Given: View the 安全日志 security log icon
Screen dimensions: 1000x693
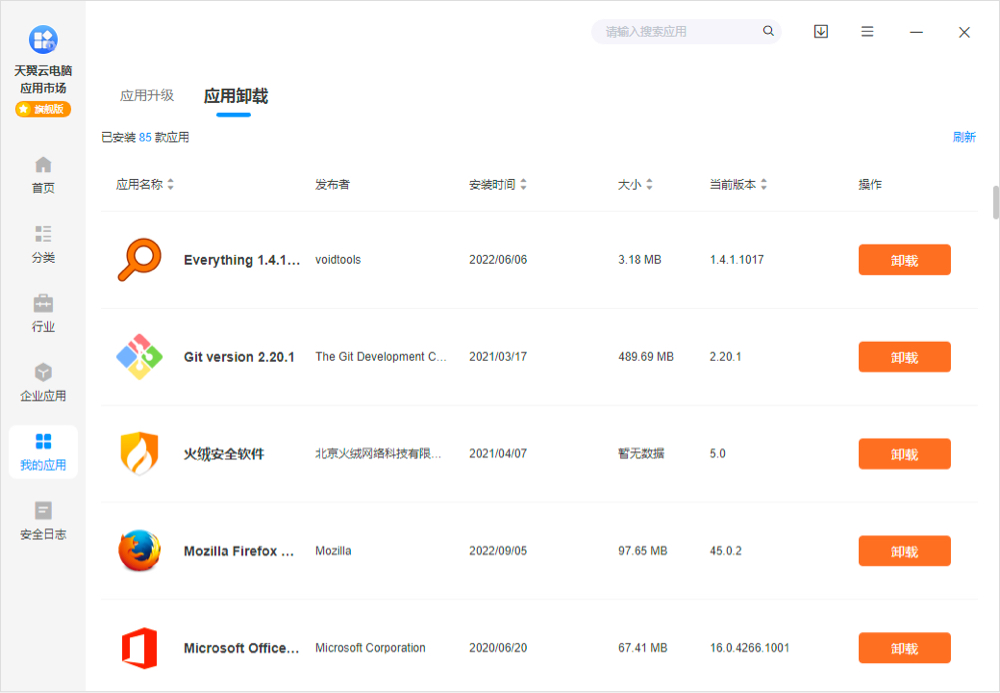Looking at the screenshot, I should [42, 520].
